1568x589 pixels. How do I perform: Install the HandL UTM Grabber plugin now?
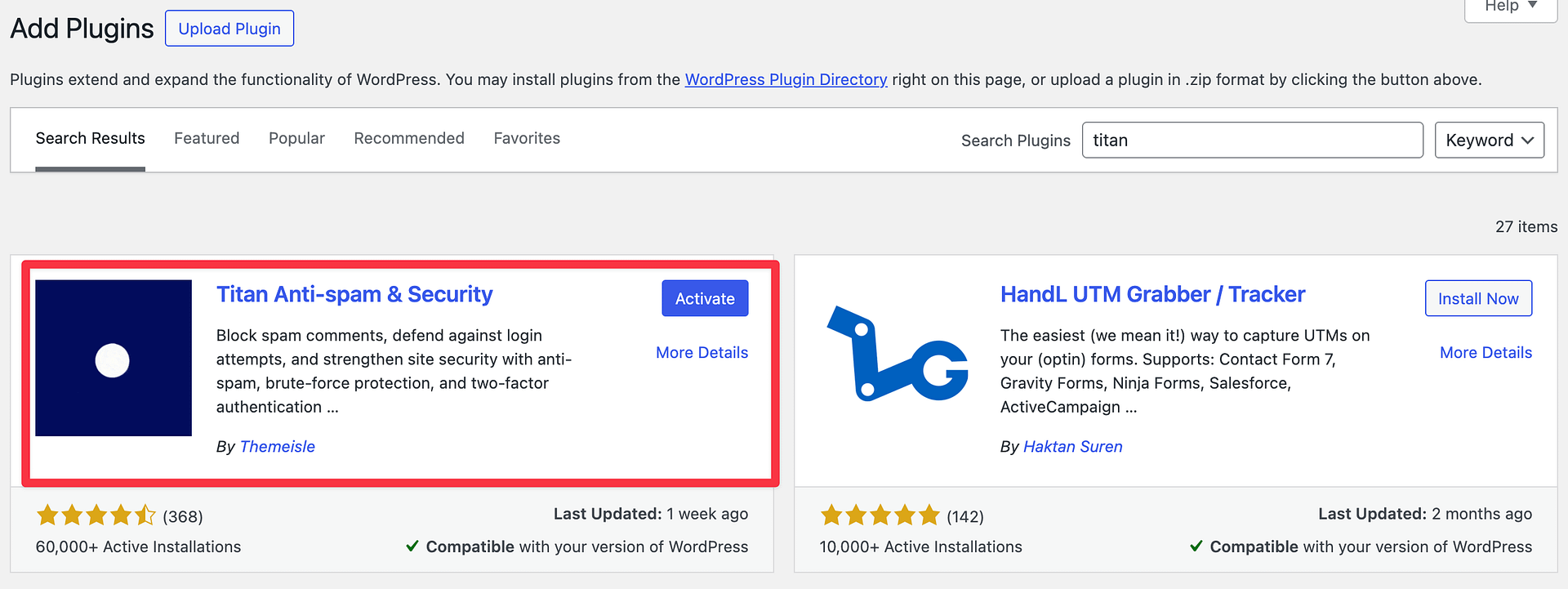[1477, 298]
